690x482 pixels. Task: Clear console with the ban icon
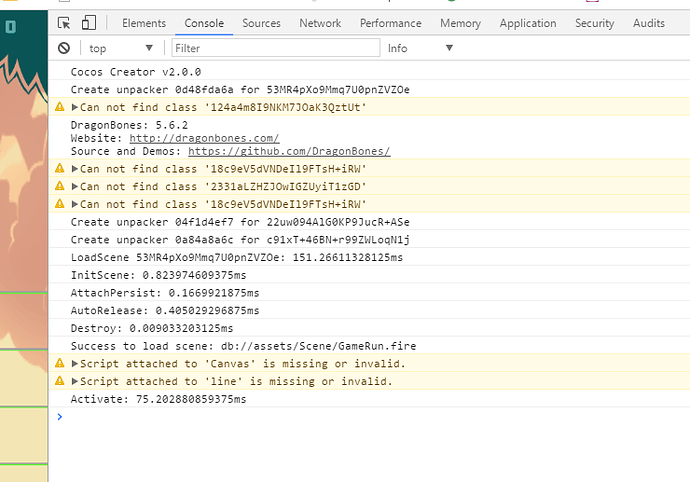click(64, 47)
